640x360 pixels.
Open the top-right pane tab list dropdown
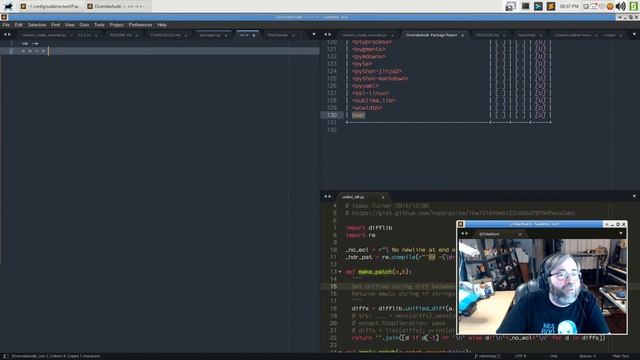pyautogui.click(x=634, y=35)
